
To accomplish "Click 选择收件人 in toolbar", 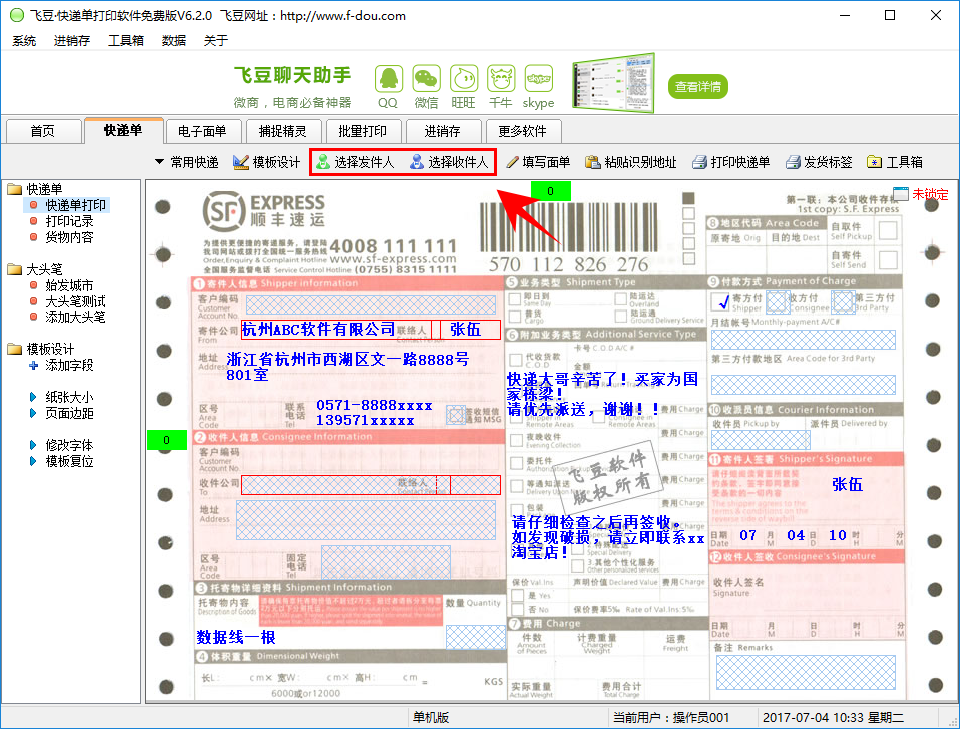I will pyautogui.click(x=449, y=162).
